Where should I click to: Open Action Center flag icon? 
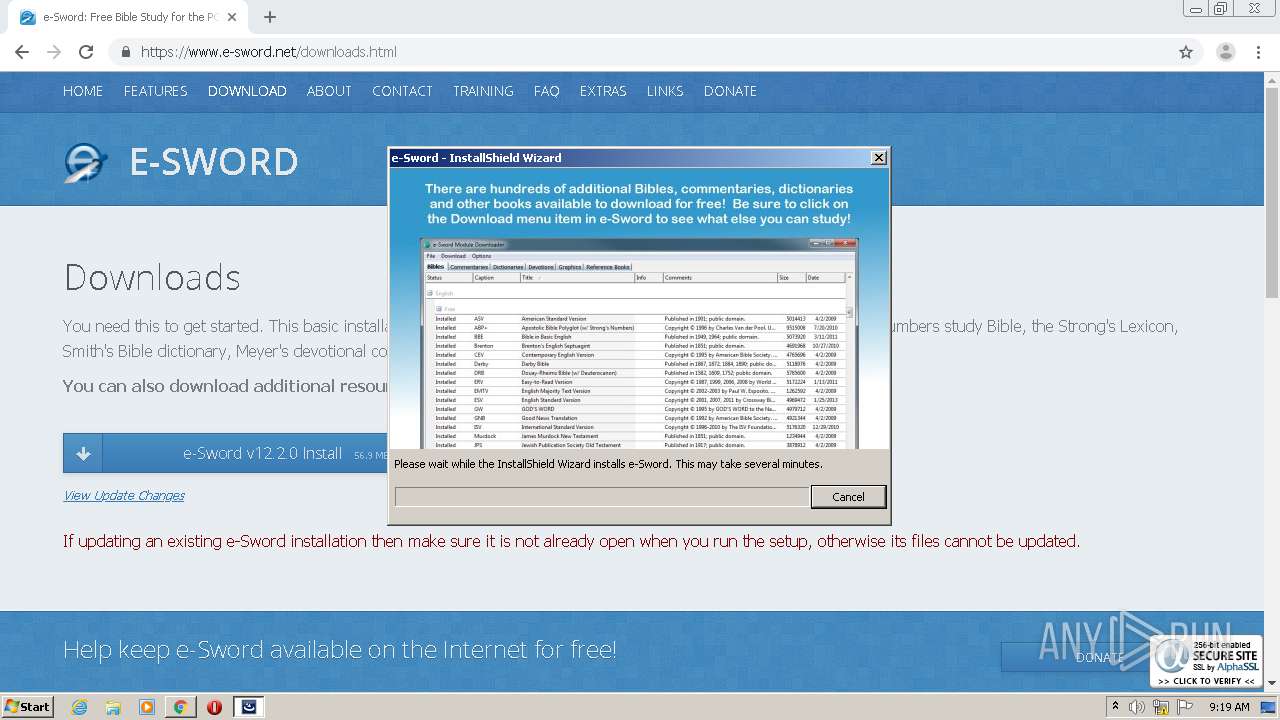pyautogui.click(x=1185, y=707)
